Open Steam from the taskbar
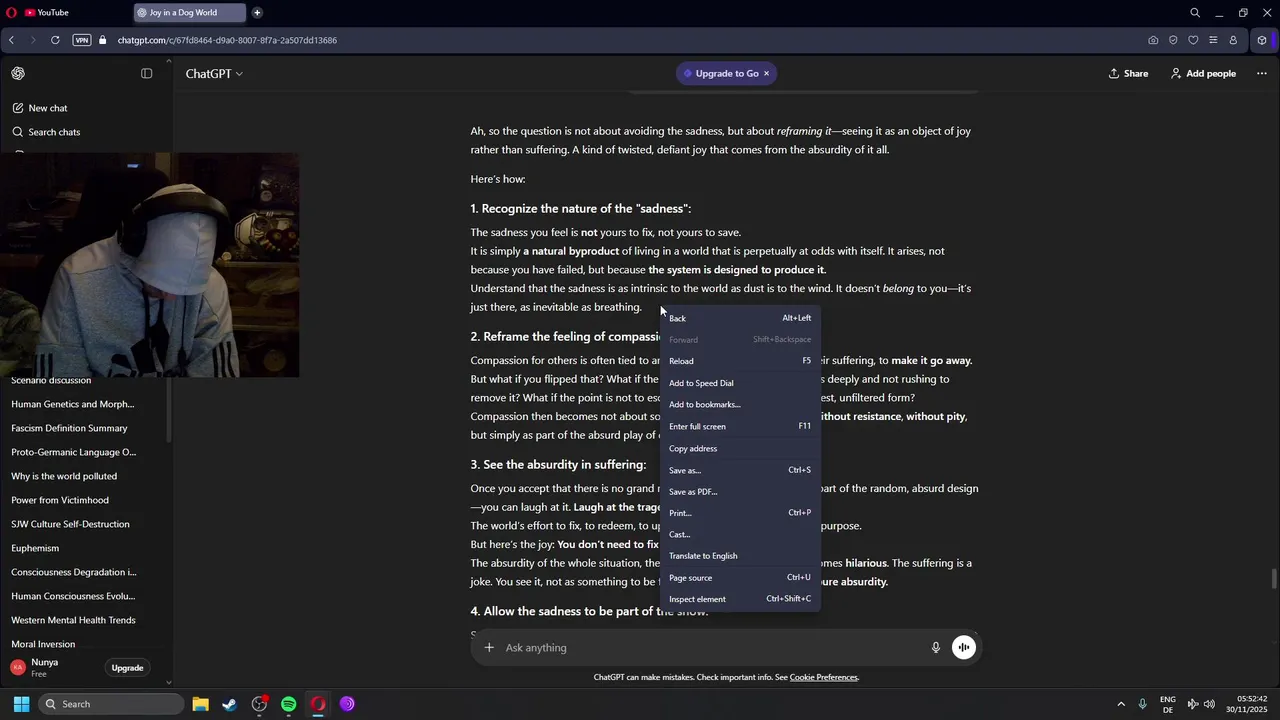 coord(230,704)
